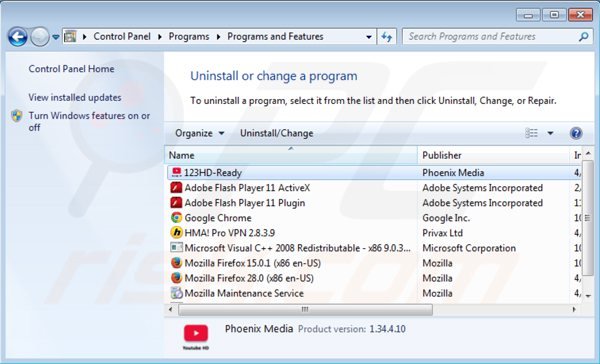Click the Youtube HD thumbnail in details pane
Screen dimensions: 600x364
[x=196, y=337]
